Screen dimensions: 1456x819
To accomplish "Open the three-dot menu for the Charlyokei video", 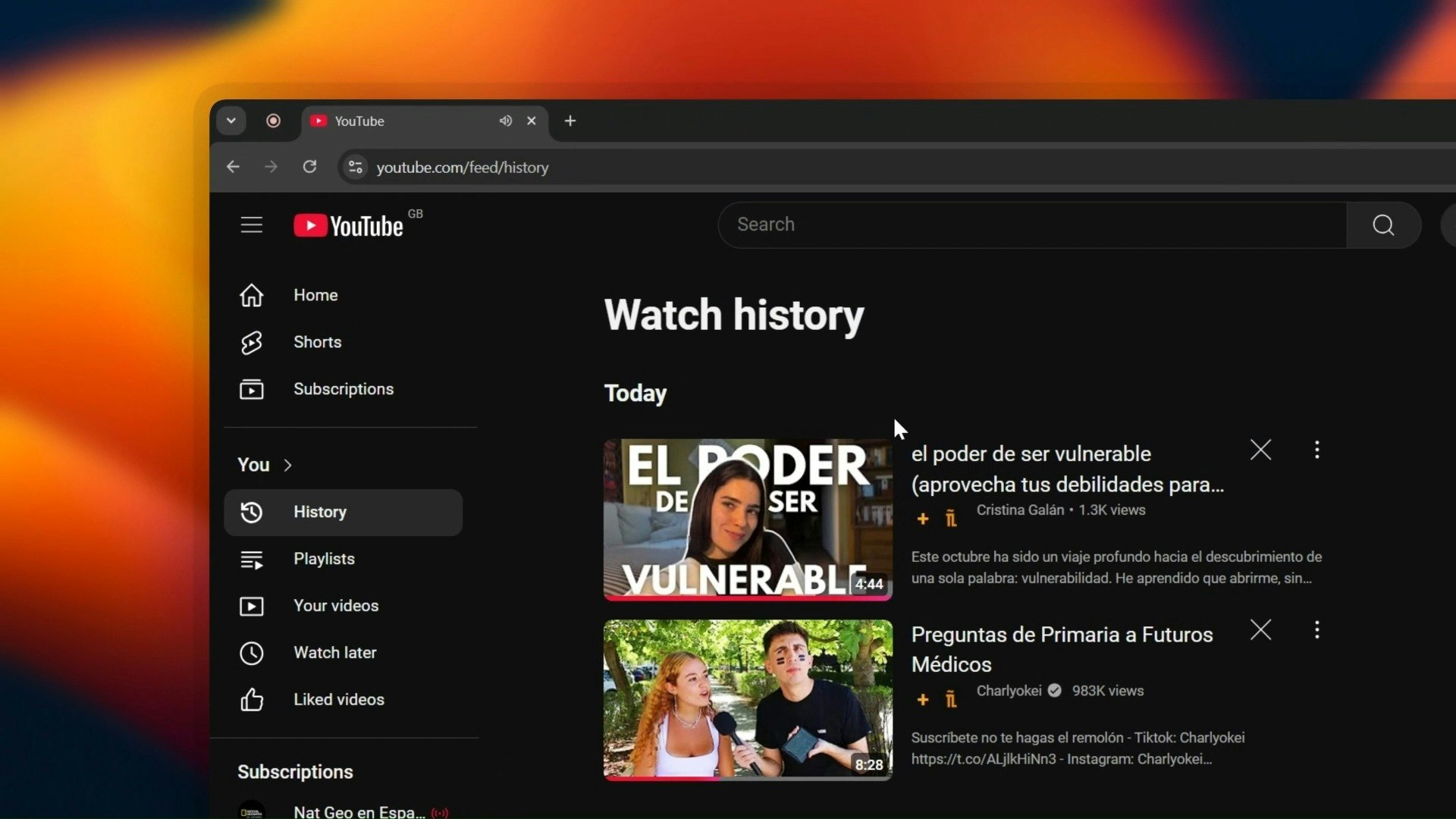I will click(x=1316, y=630).
